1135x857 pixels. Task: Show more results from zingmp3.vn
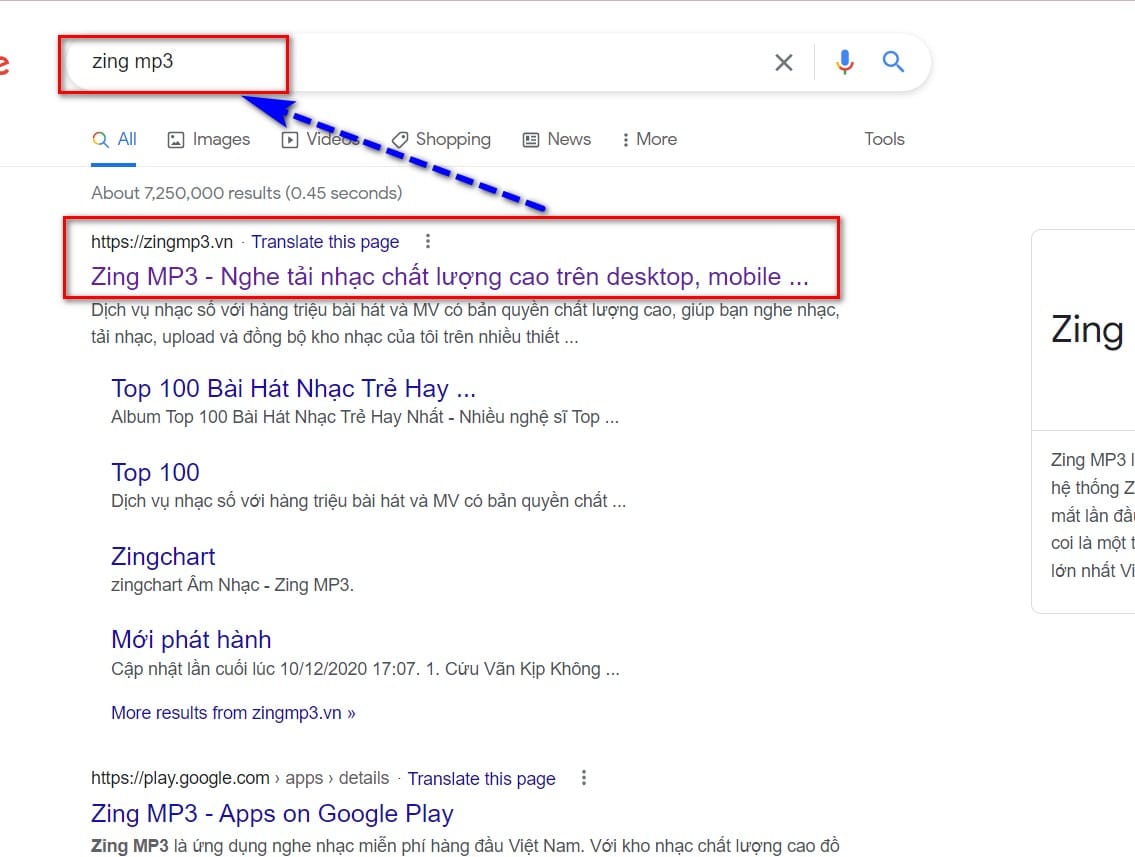pos(233,713)
